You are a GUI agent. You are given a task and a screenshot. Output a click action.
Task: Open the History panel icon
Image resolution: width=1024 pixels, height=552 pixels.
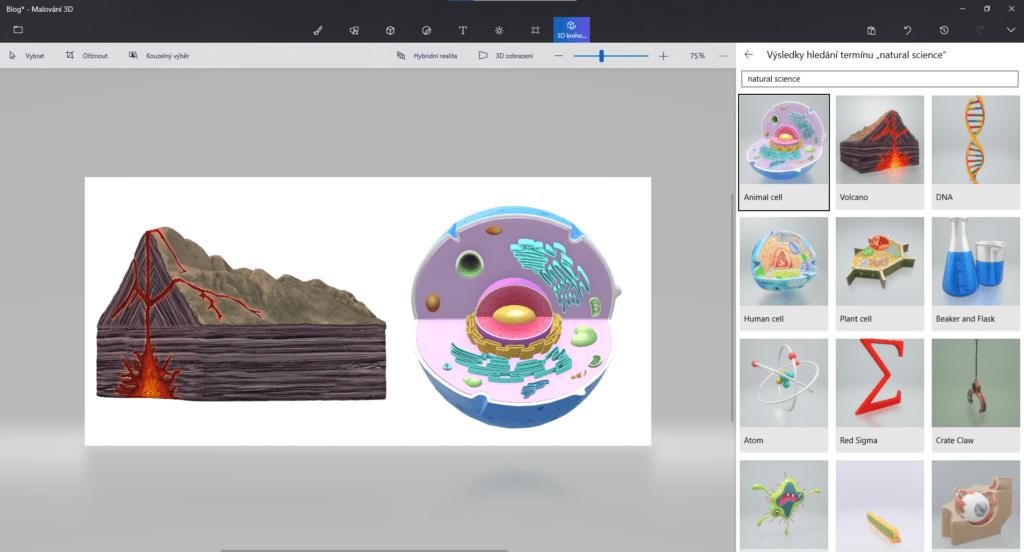pyautogui.click(x=944, y=30)
